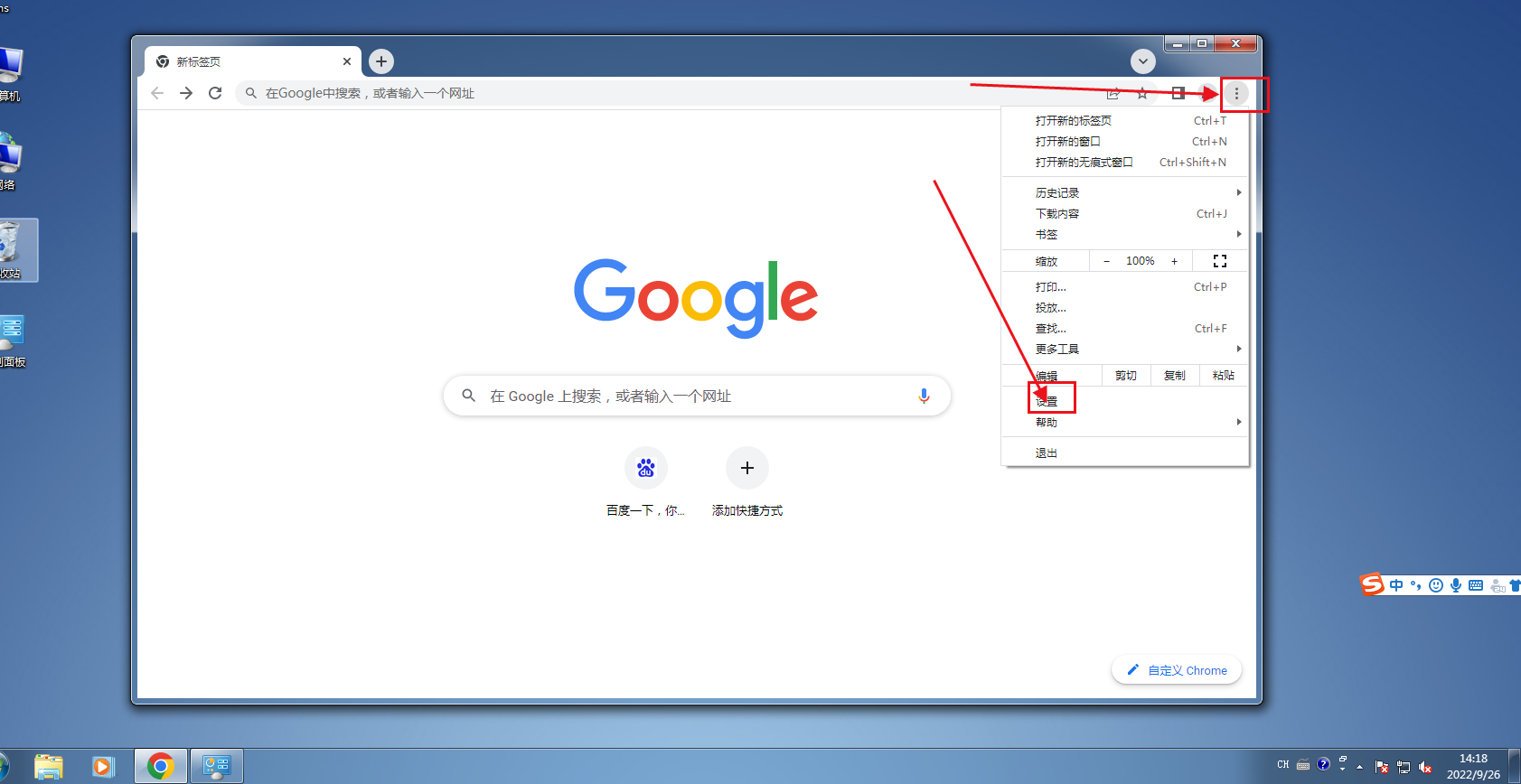Open Chrome's three-dot customize menu button

point(1236,93)
